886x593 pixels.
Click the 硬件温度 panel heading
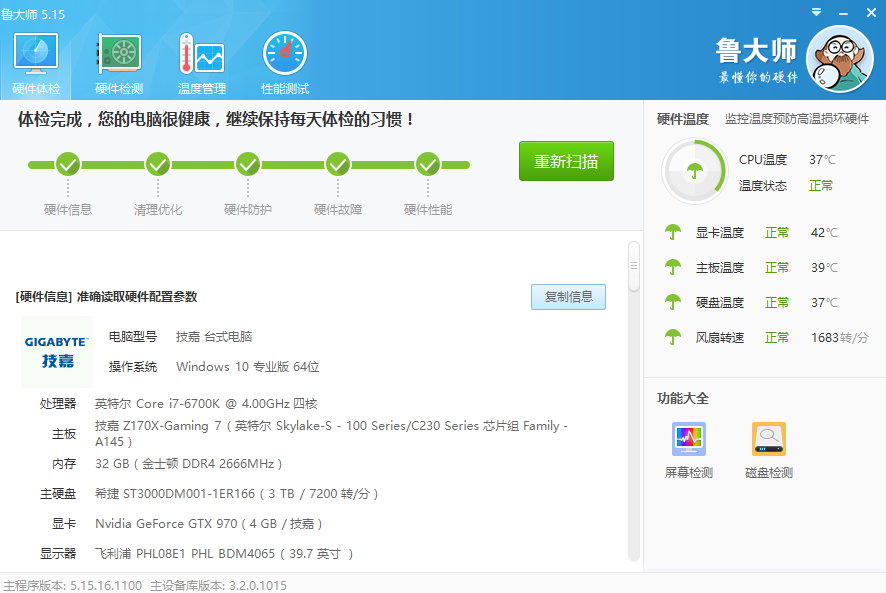683,119
